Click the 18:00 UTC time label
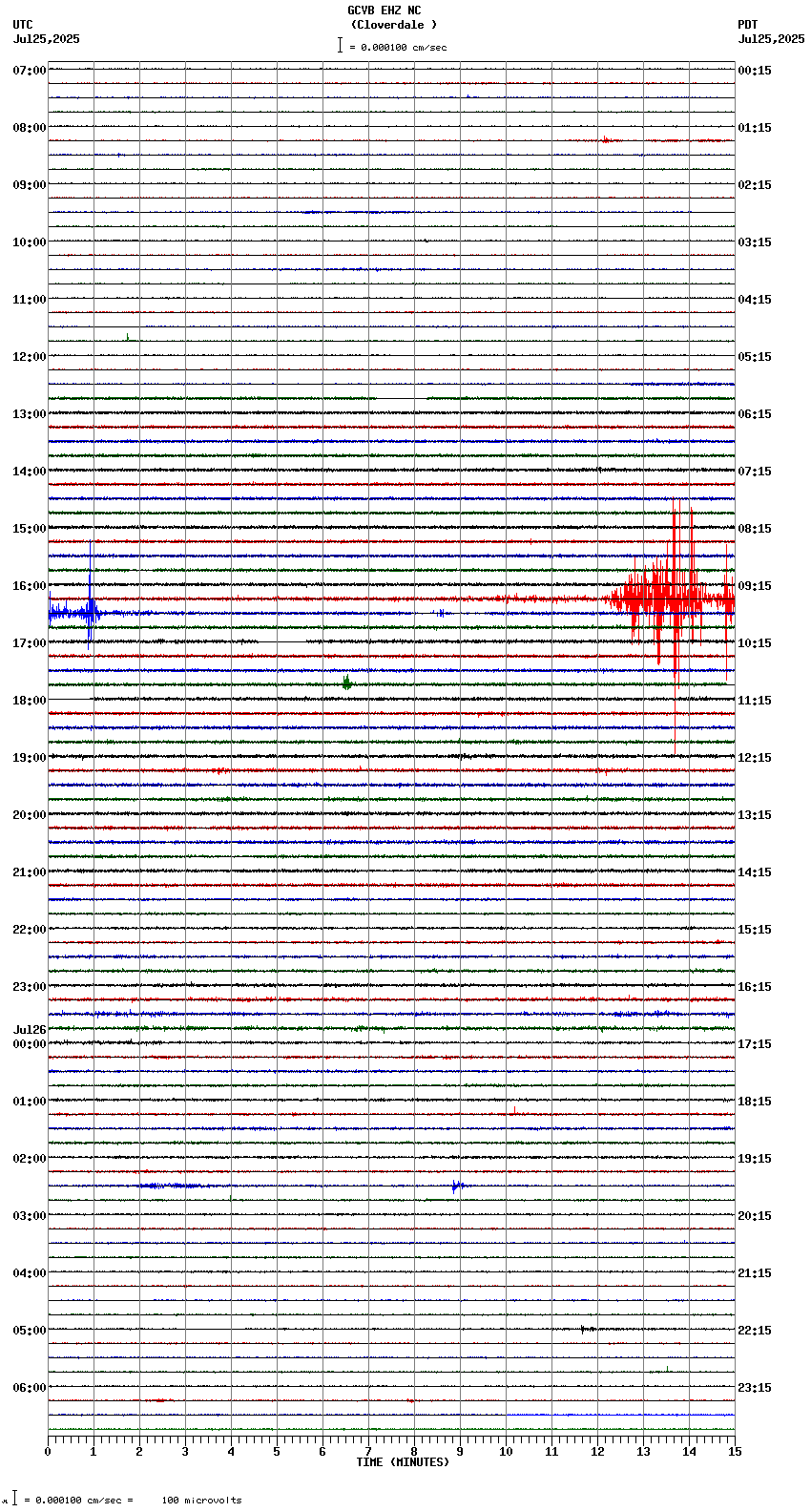The width and height of the screenshot is (811, 1512). (x=30, y=701)
